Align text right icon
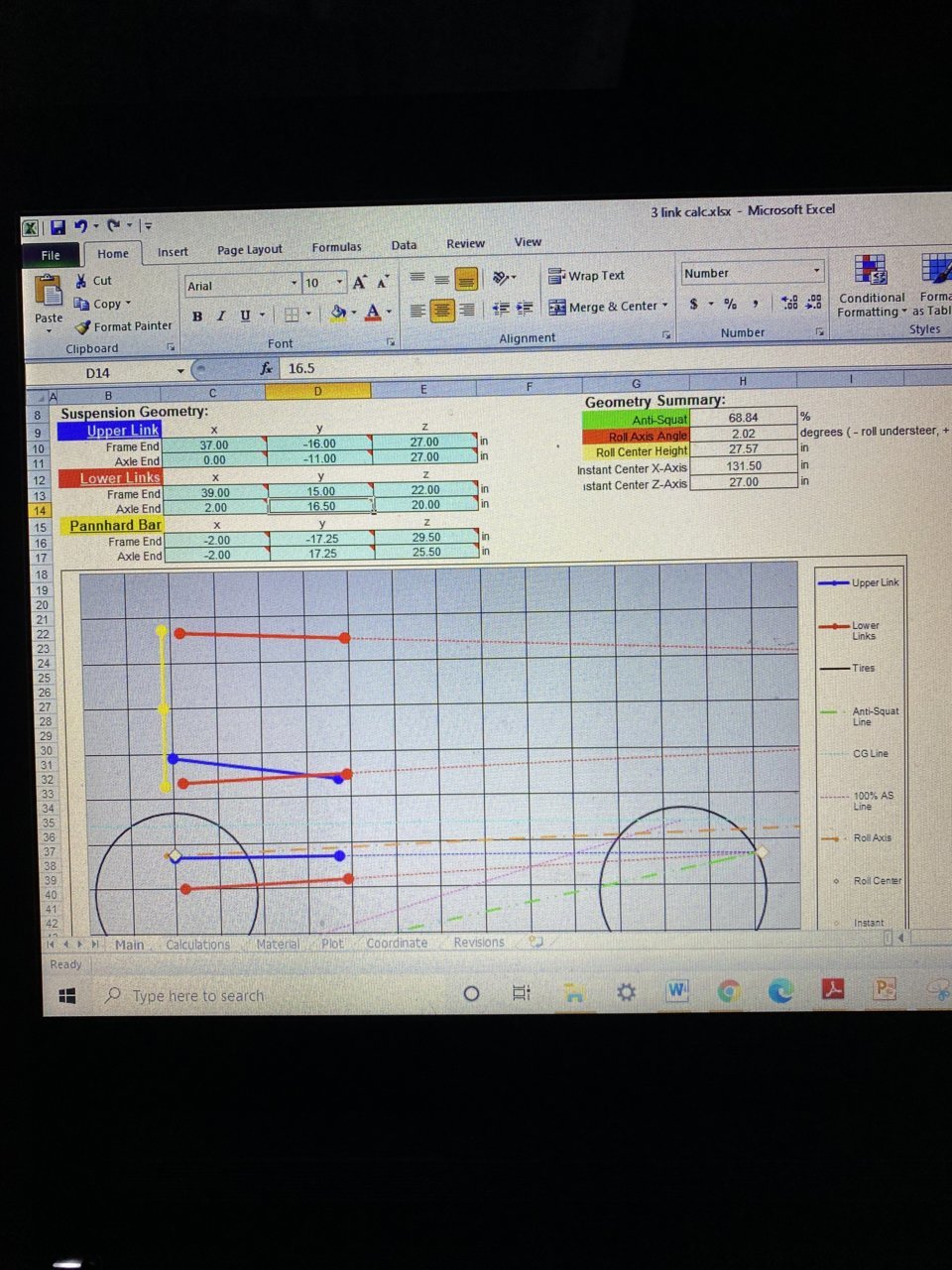The height and width of the screenshot is (1270, 952). pyautogui.click(x=466, y=310)
